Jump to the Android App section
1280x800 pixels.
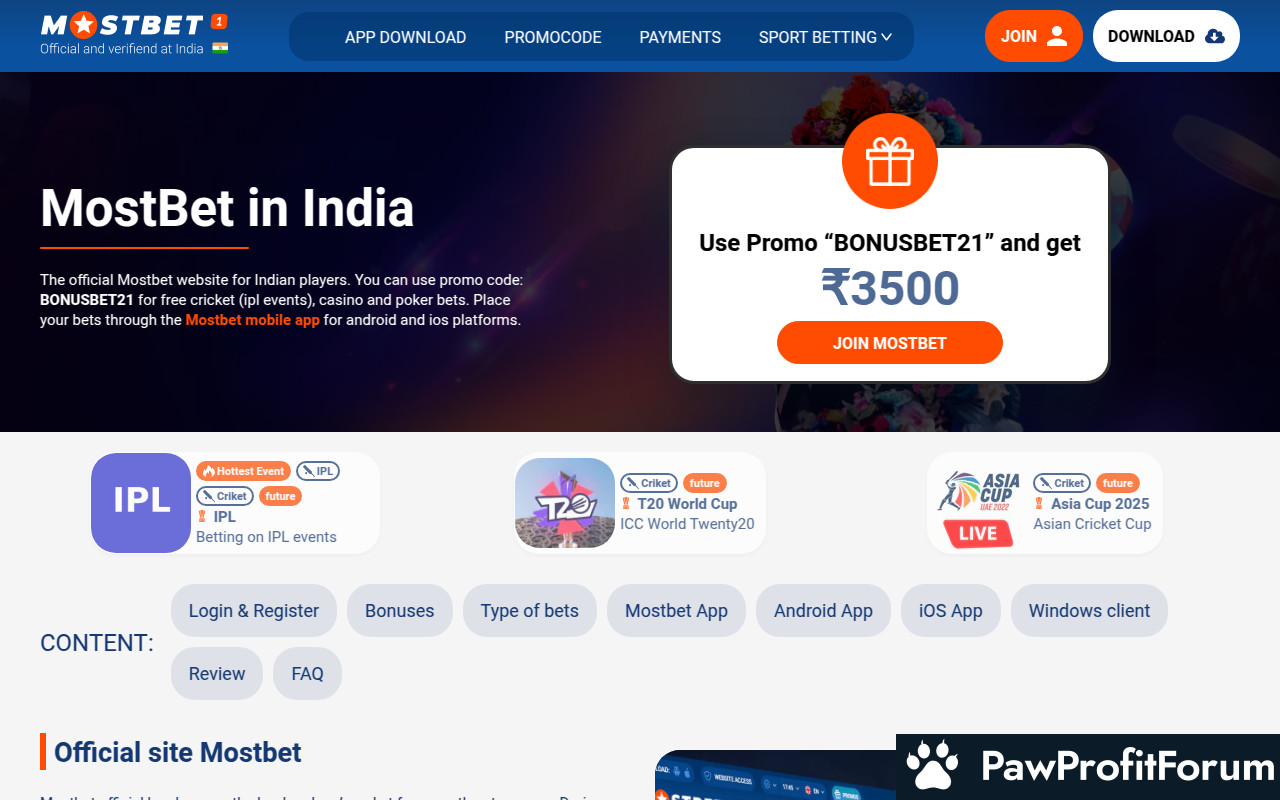tap(823, 611)
